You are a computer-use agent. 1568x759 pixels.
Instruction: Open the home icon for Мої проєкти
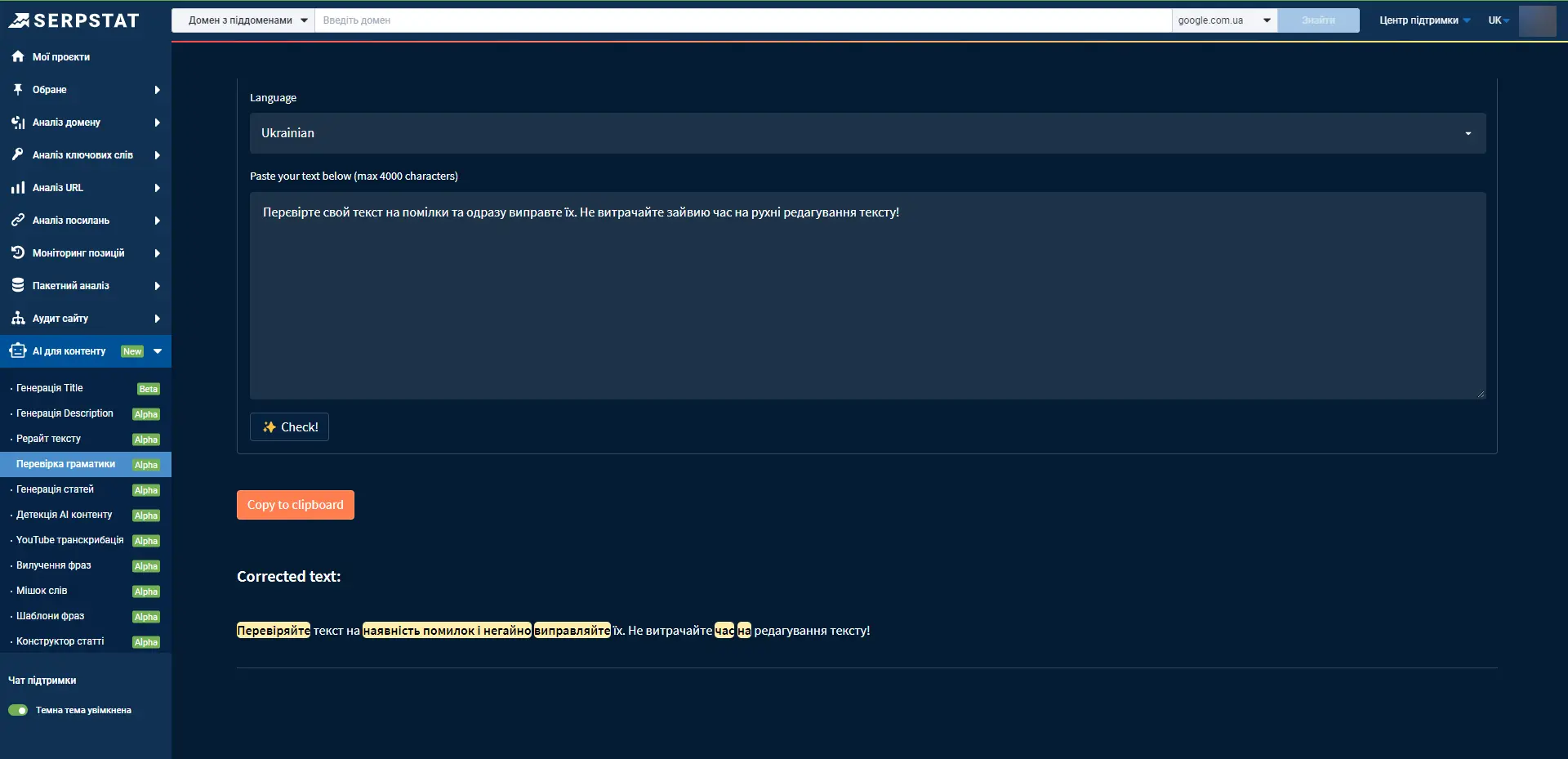point(18,56)
